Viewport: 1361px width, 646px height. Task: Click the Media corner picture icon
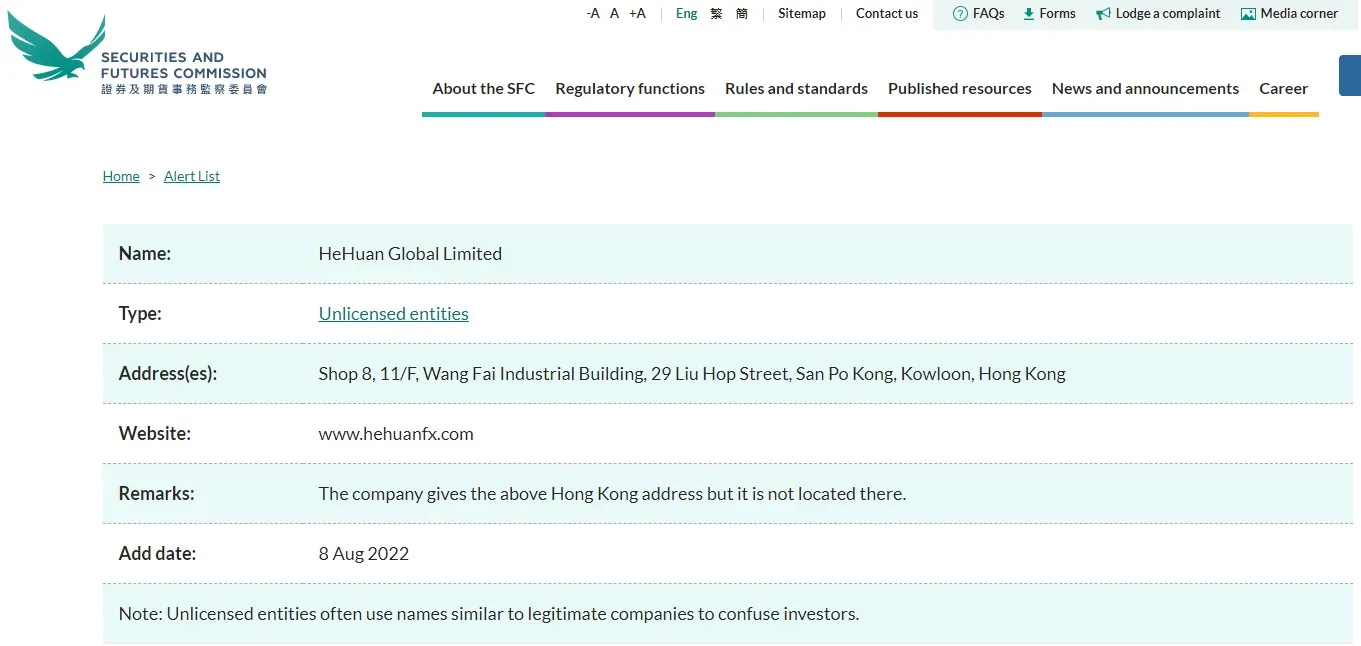[x=1248, y=14]
